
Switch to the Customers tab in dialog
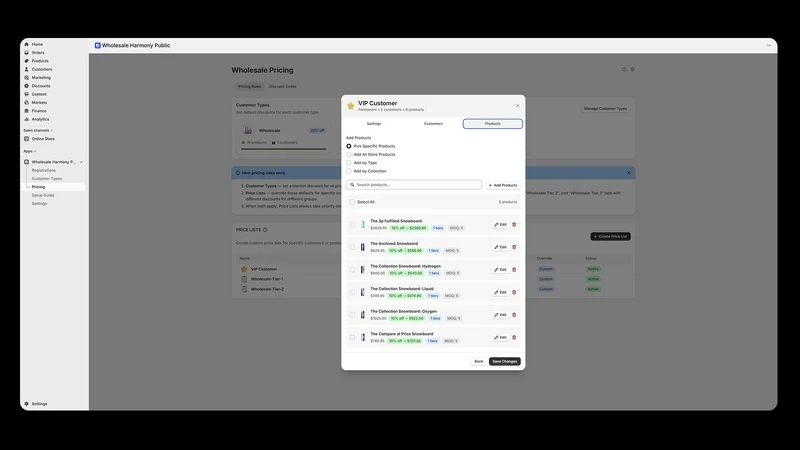coord(433,124)
